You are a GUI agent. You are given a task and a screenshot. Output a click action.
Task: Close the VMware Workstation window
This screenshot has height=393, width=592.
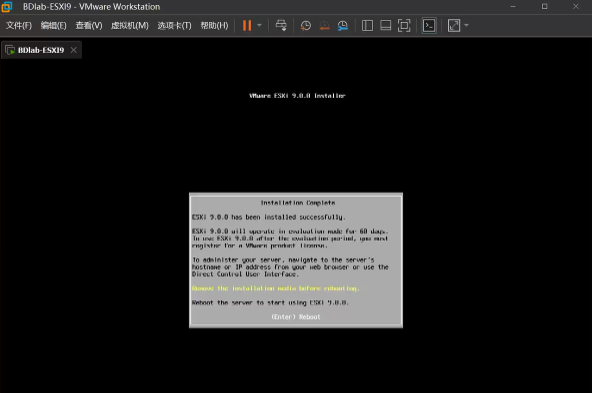coord(576,6)
